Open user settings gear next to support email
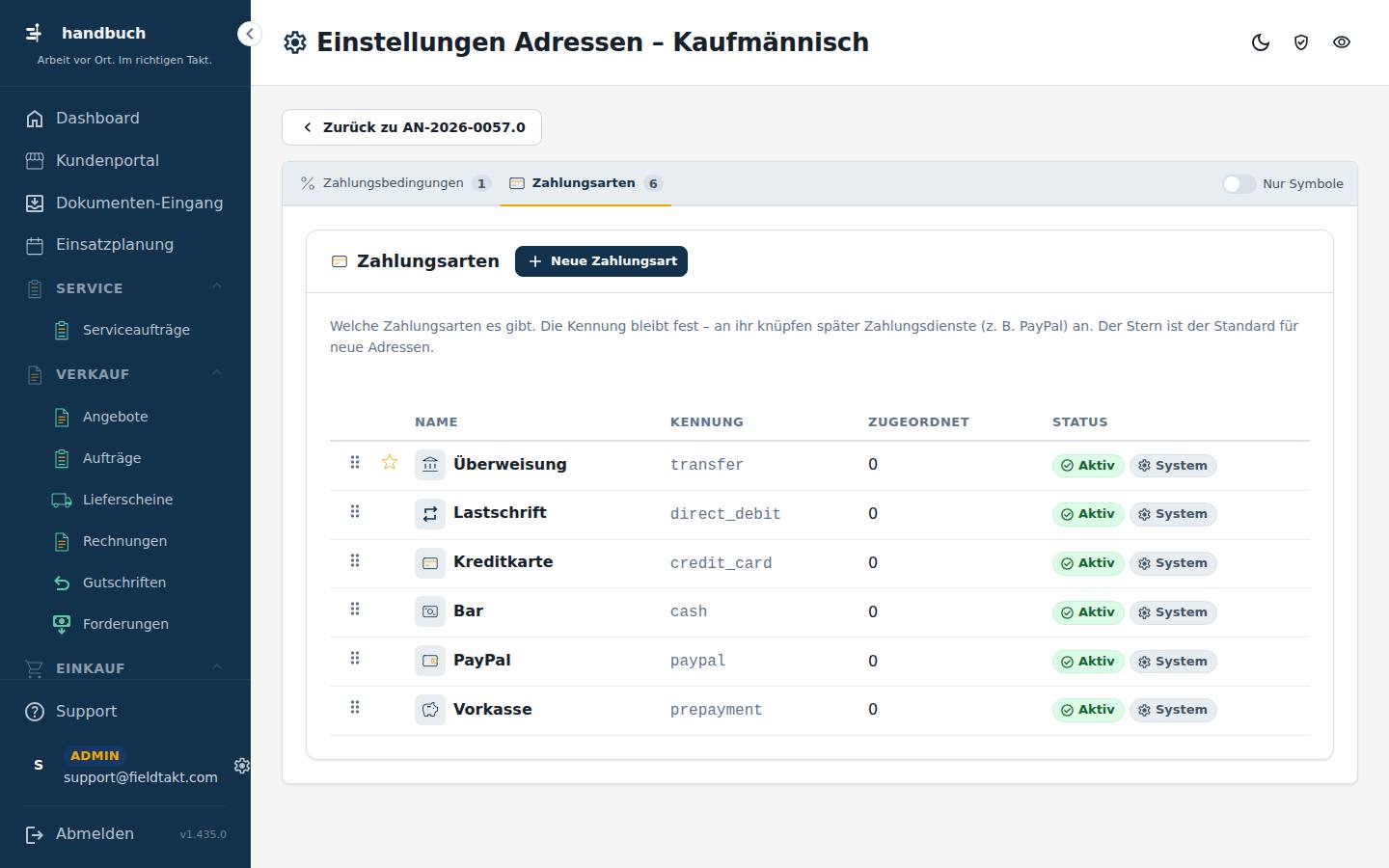This screenshot has height=868, width=1389. click(241, 766)
